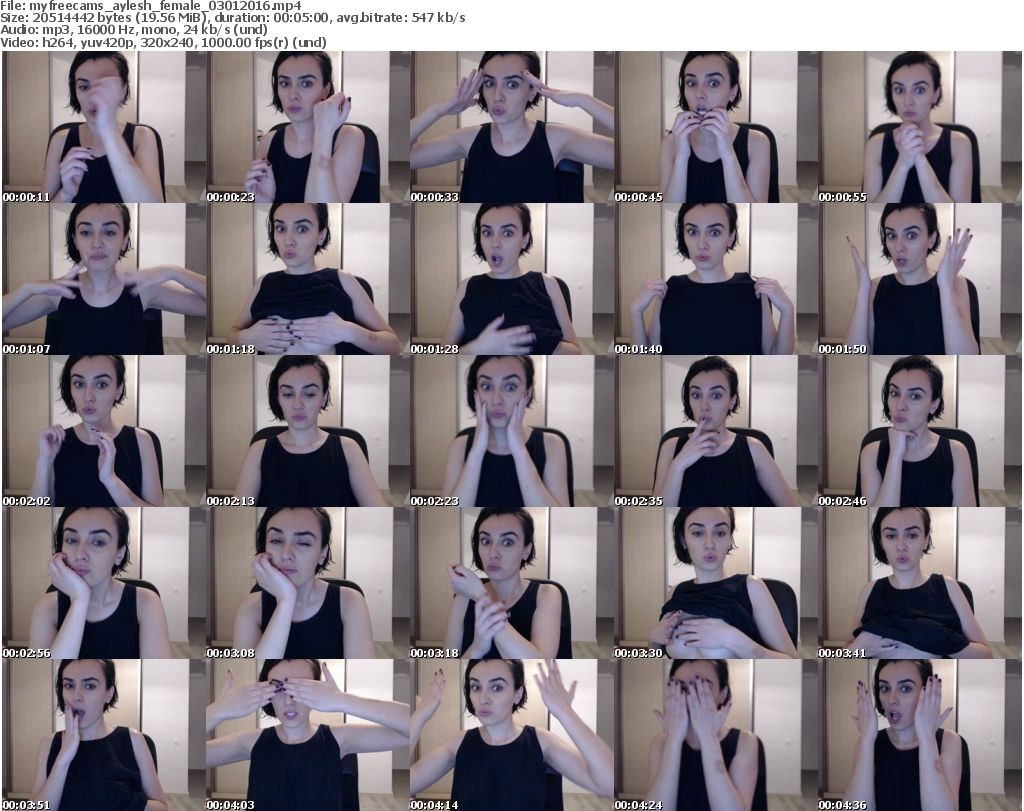This screenshot has height=811, width=1024.
Task: Choose the frame stamped 00:01:40
Action: point(716,279)
